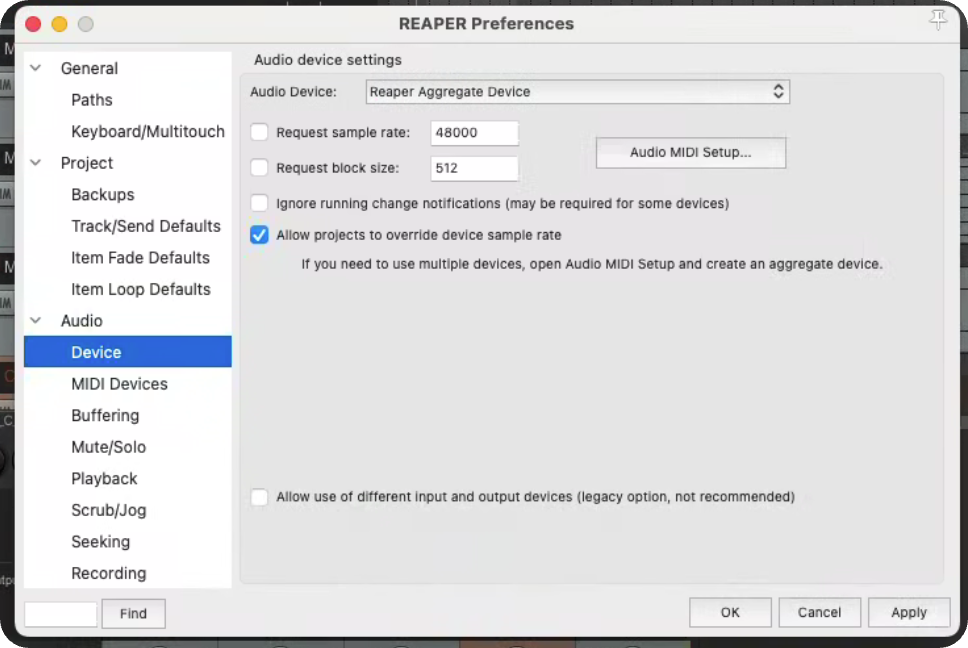The height and width of the screenshot is (648, 968).
Task: Open Item Fade Defaults page
Action: pyautogui.click(x=140, y=257)
